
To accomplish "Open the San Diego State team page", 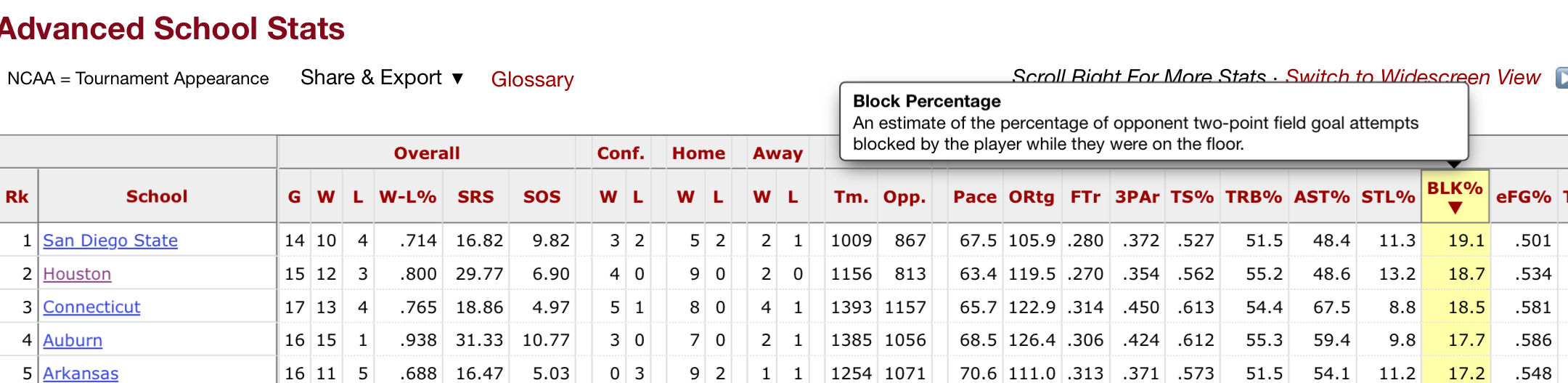I will tap(110, 241).
